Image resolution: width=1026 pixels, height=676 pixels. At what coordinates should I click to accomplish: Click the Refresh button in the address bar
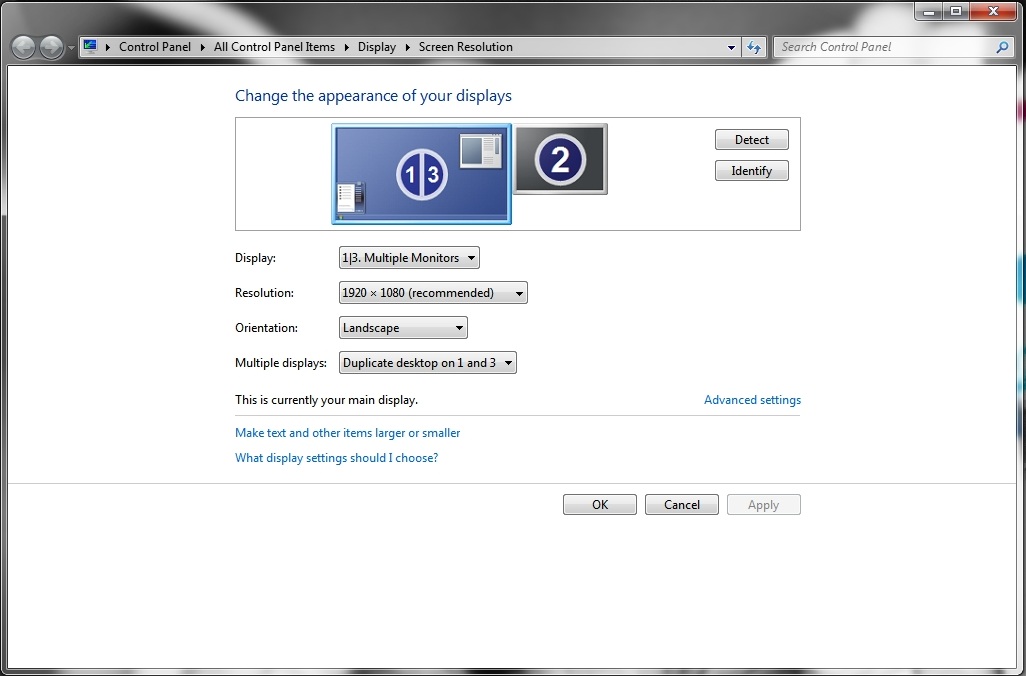(754, 47)
